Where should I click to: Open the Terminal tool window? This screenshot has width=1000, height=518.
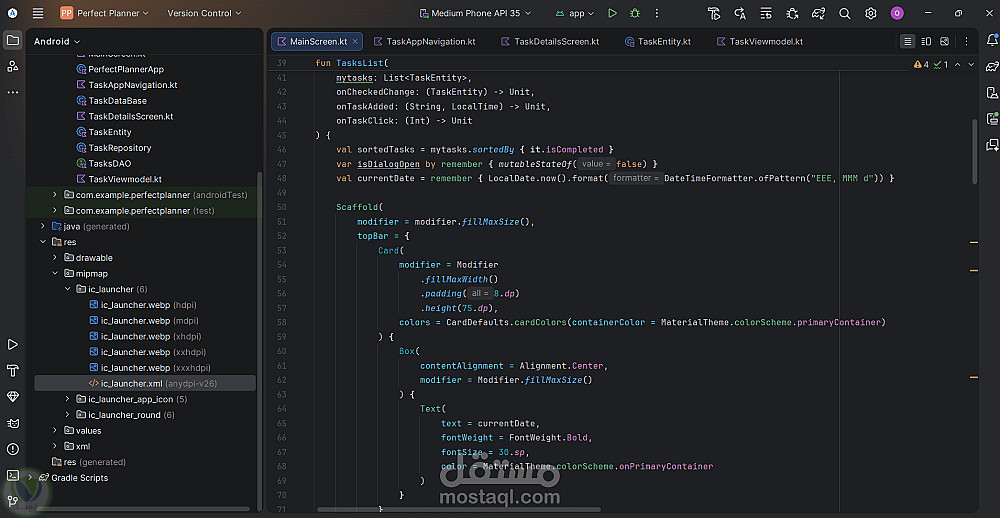tap(13, 475)
